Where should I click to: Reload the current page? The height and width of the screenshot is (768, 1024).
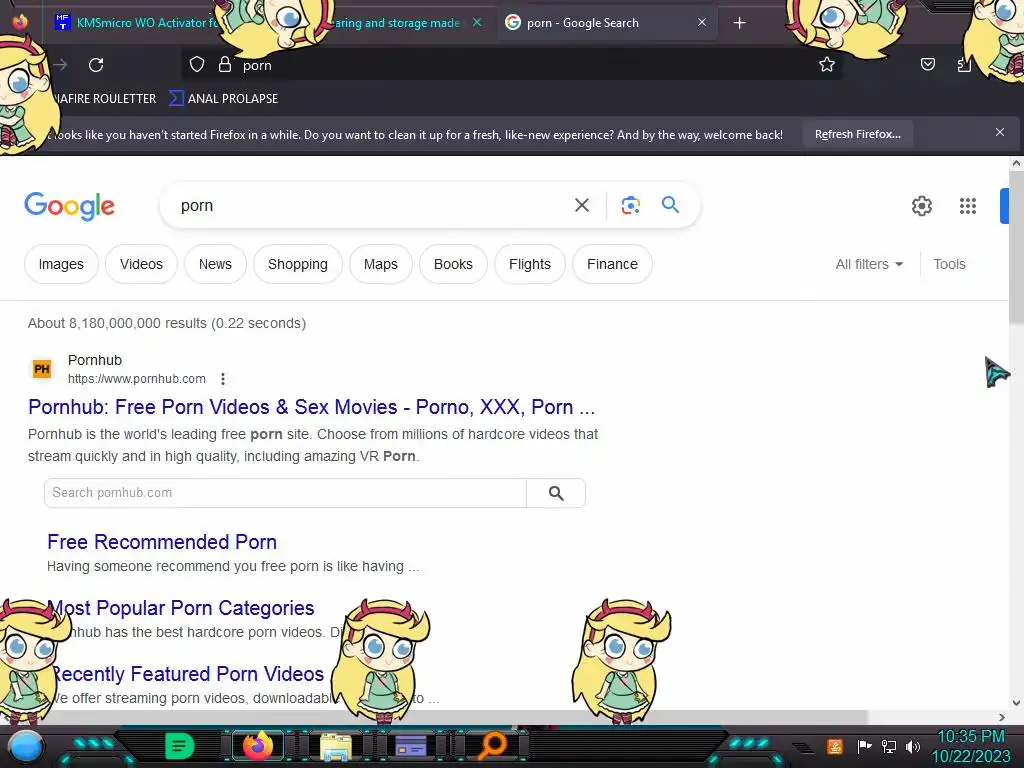click(96, 65)
